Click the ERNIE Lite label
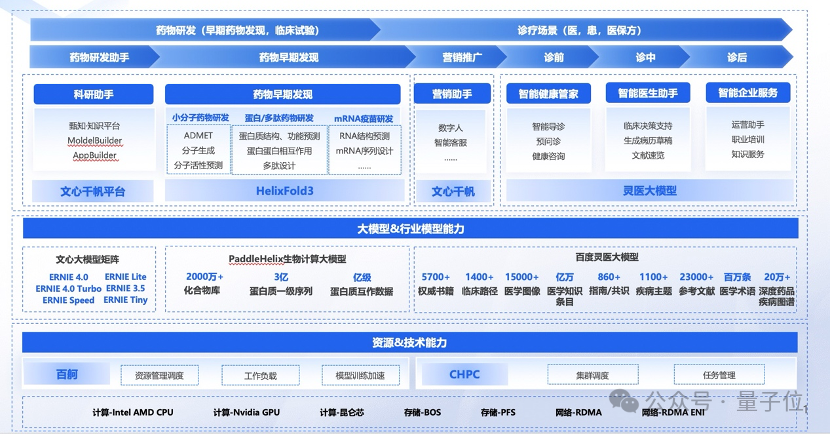The image size is (830, 434). [125, 276]
